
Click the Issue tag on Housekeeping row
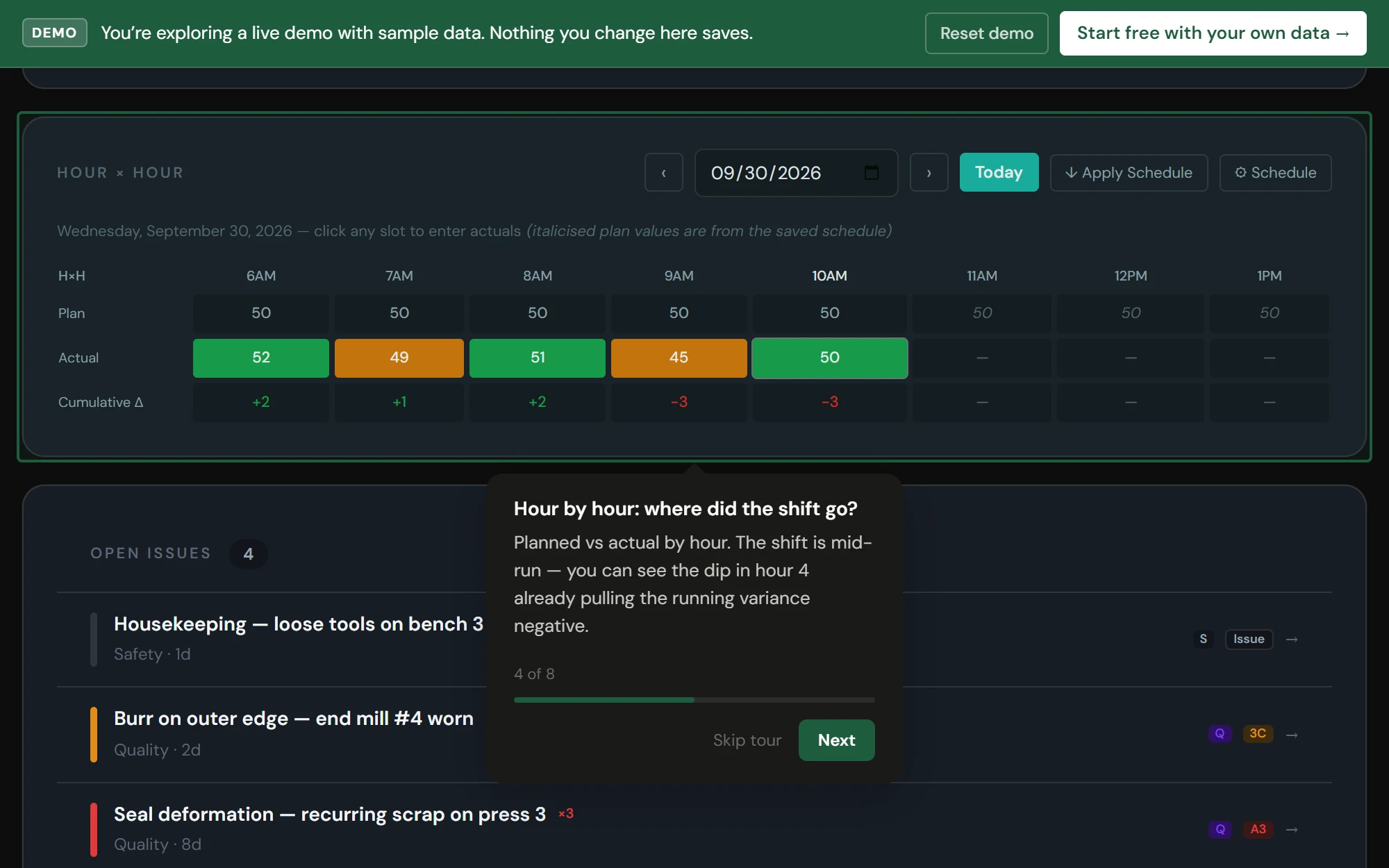(x=1249, y=639)
